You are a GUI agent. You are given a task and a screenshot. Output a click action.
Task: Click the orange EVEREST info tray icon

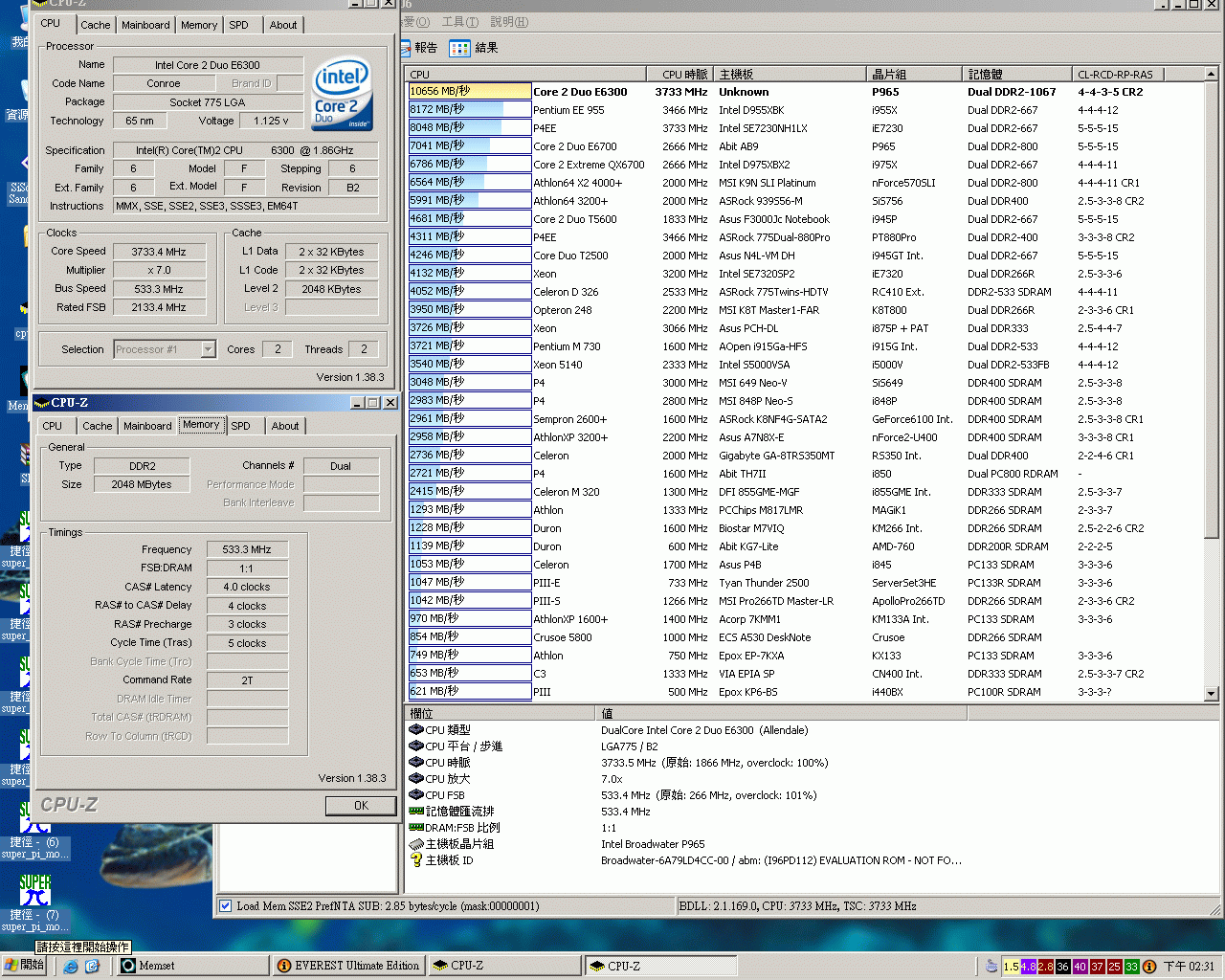coord(1149,967)
